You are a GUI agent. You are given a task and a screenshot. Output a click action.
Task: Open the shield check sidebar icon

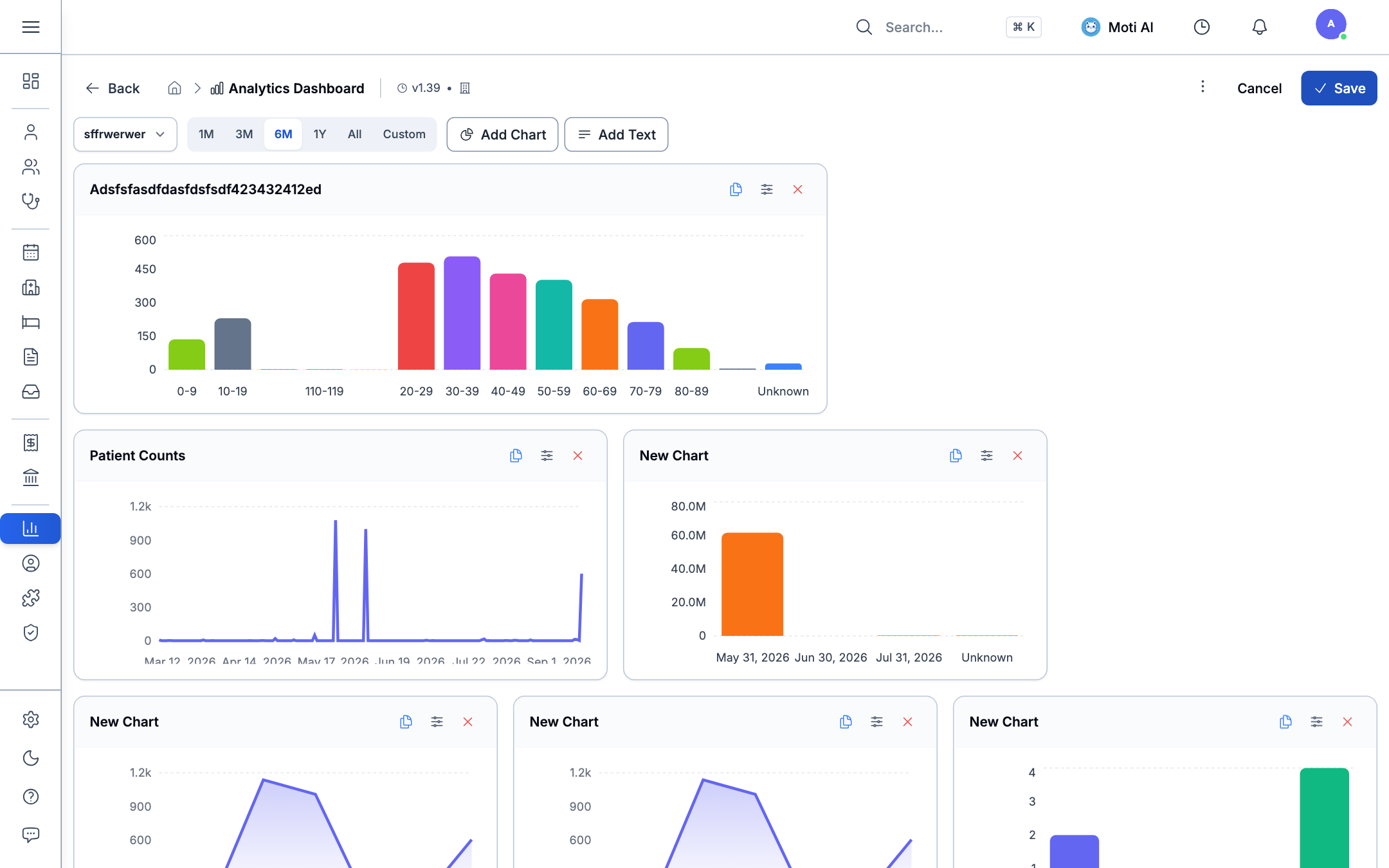(30, 633)
